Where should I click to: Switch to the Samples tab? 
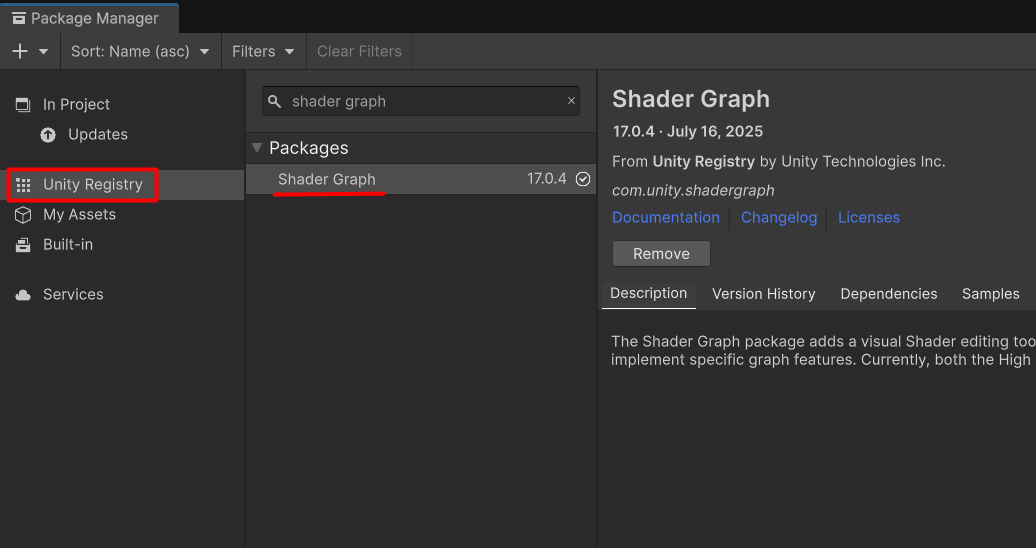click(x=990, y=294)
